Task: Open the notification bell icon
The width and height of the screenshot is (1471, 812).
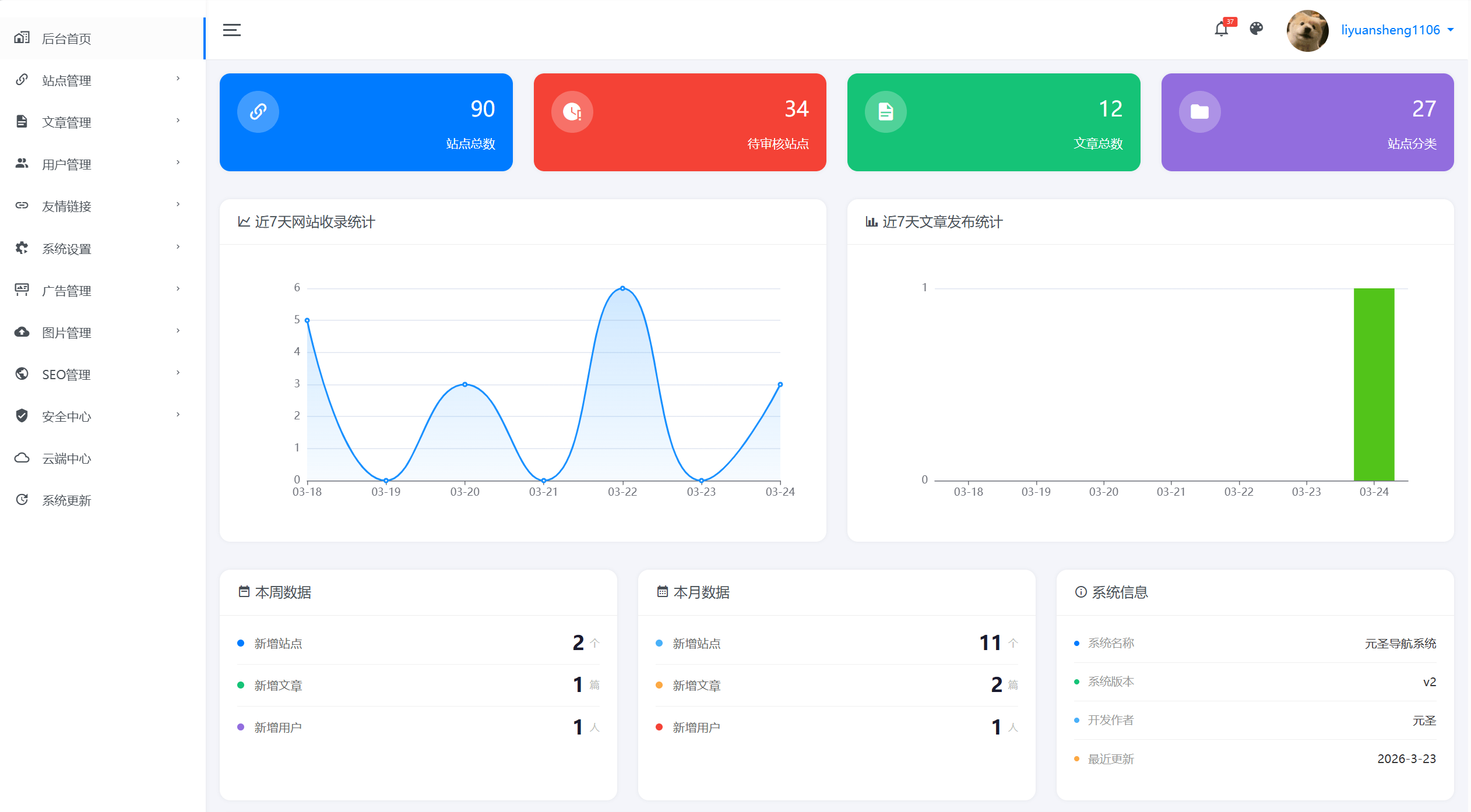Action: [x=1221, y=29]
